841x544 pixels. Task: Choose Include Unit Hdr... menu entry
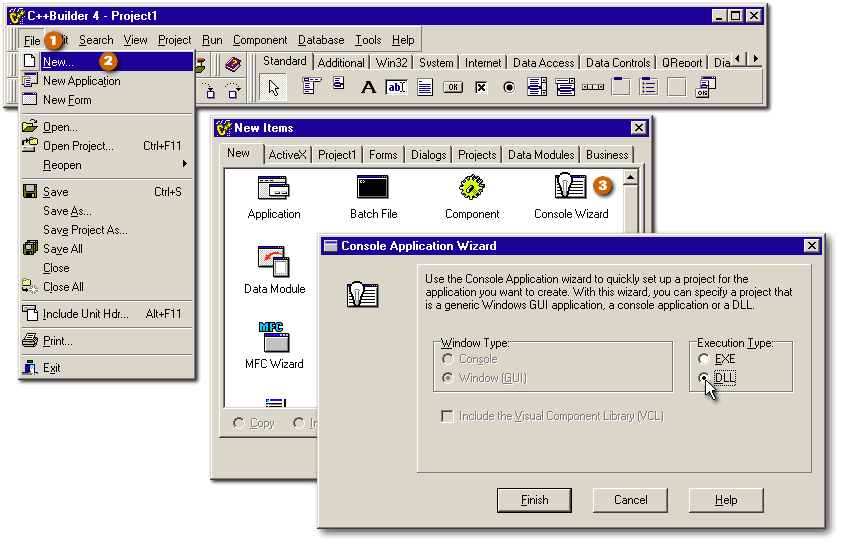(x=107, y=314)
